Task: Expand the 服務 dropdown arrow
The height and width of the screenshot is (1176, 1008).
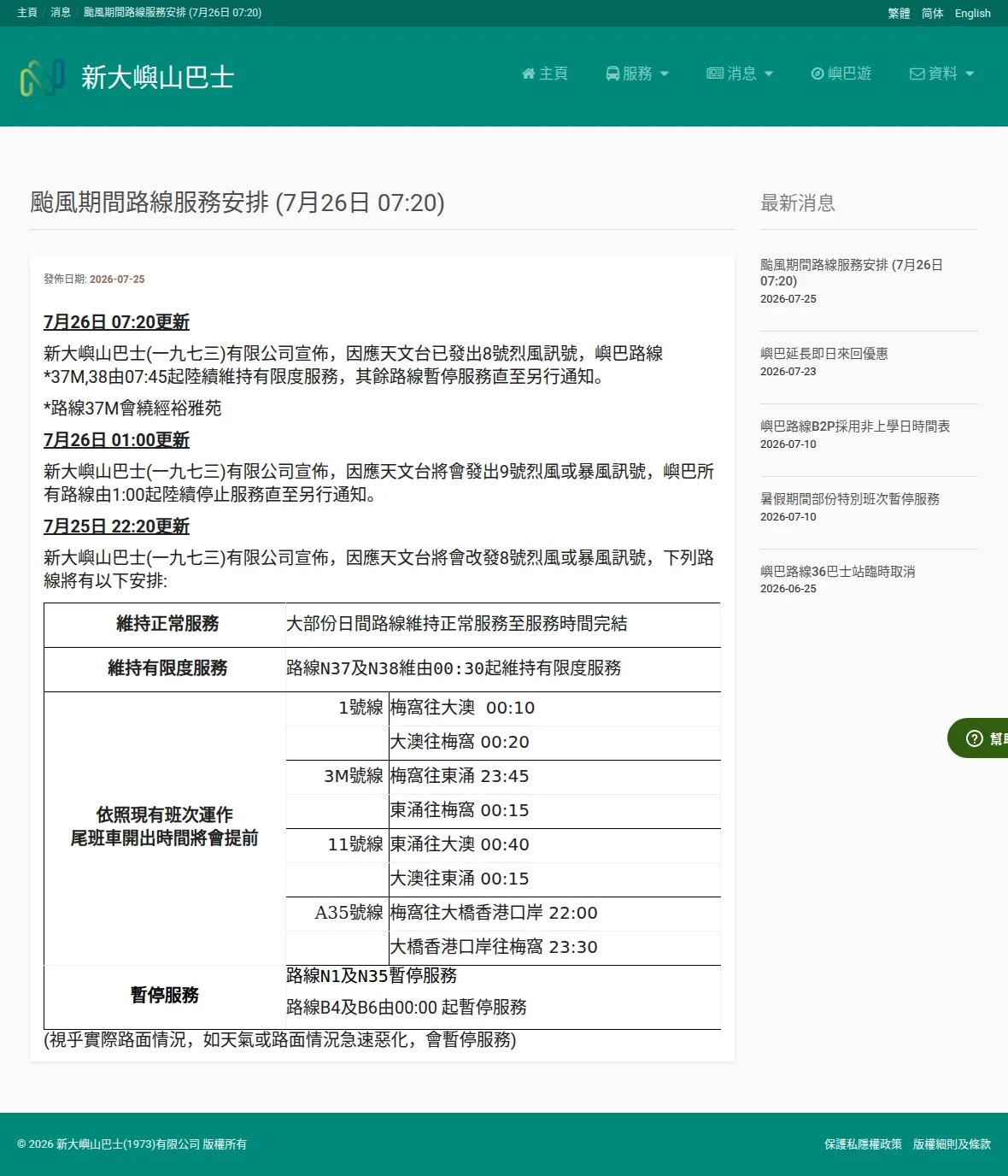Action: (x=665, y=73)
